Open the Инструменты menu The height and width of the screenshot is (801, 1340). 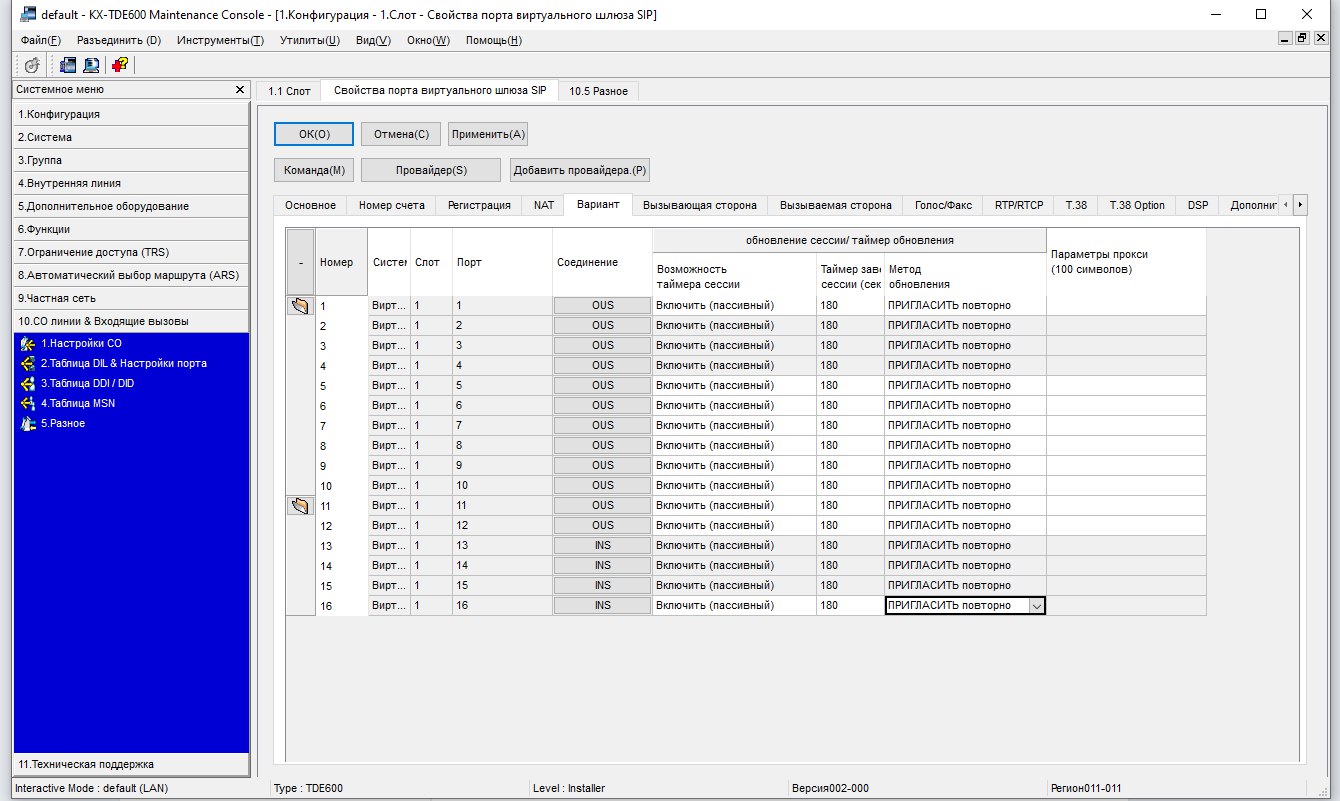(220, 40)
